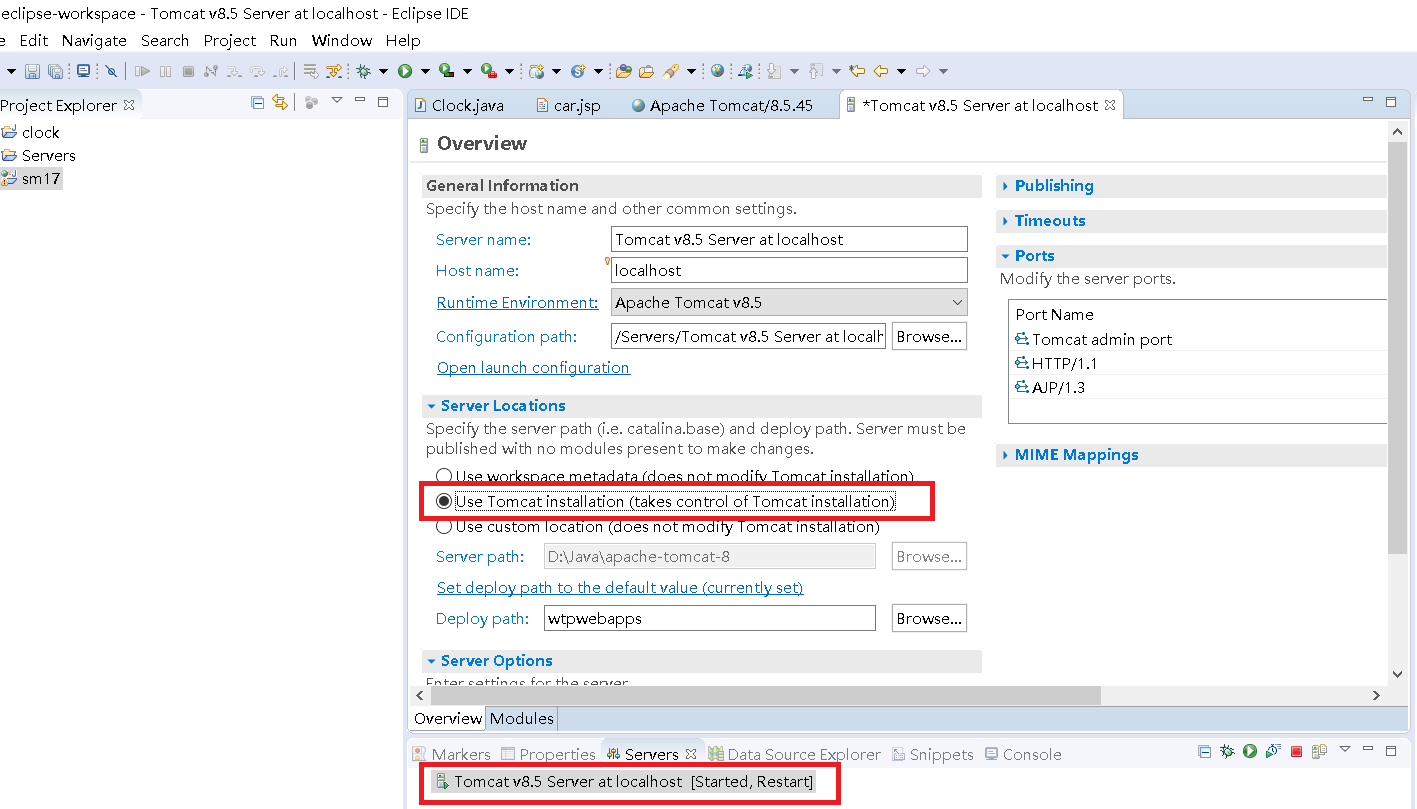Click the Next Annotation icon
Image resolution: width=1417 pixels, height=809 pixels.
[774, 71]
